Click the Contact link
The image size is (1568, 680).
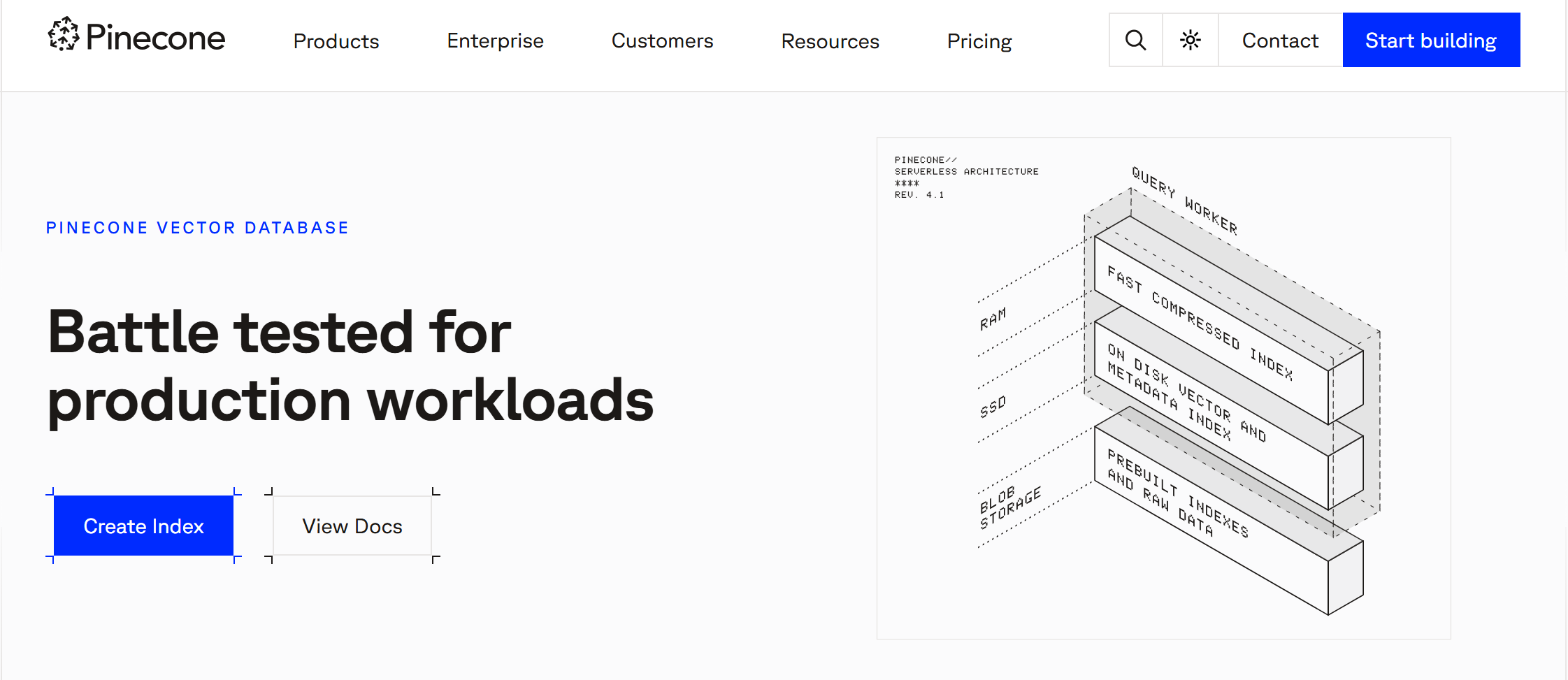[1281, 40]
